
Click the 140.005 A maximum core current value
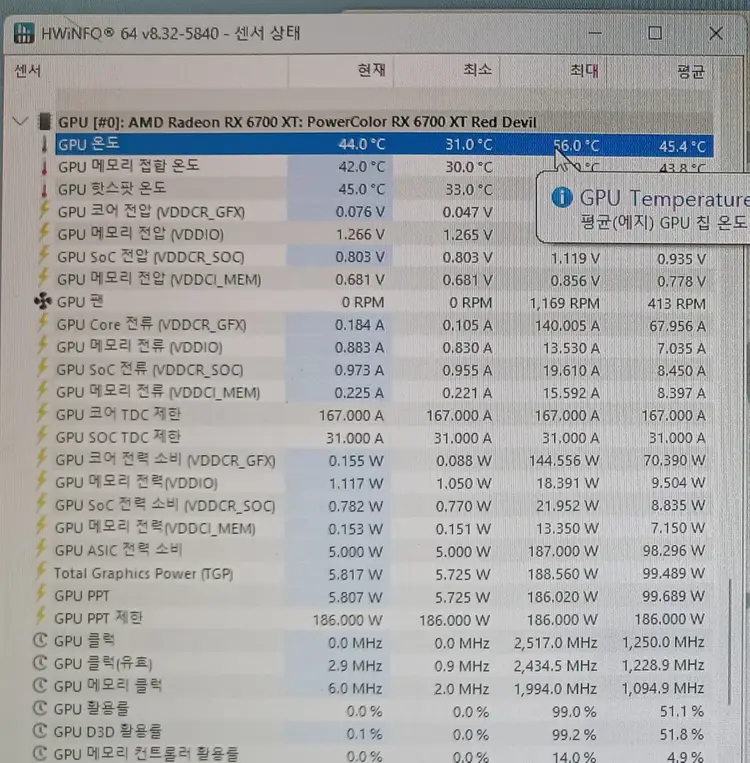coord(567,326)
